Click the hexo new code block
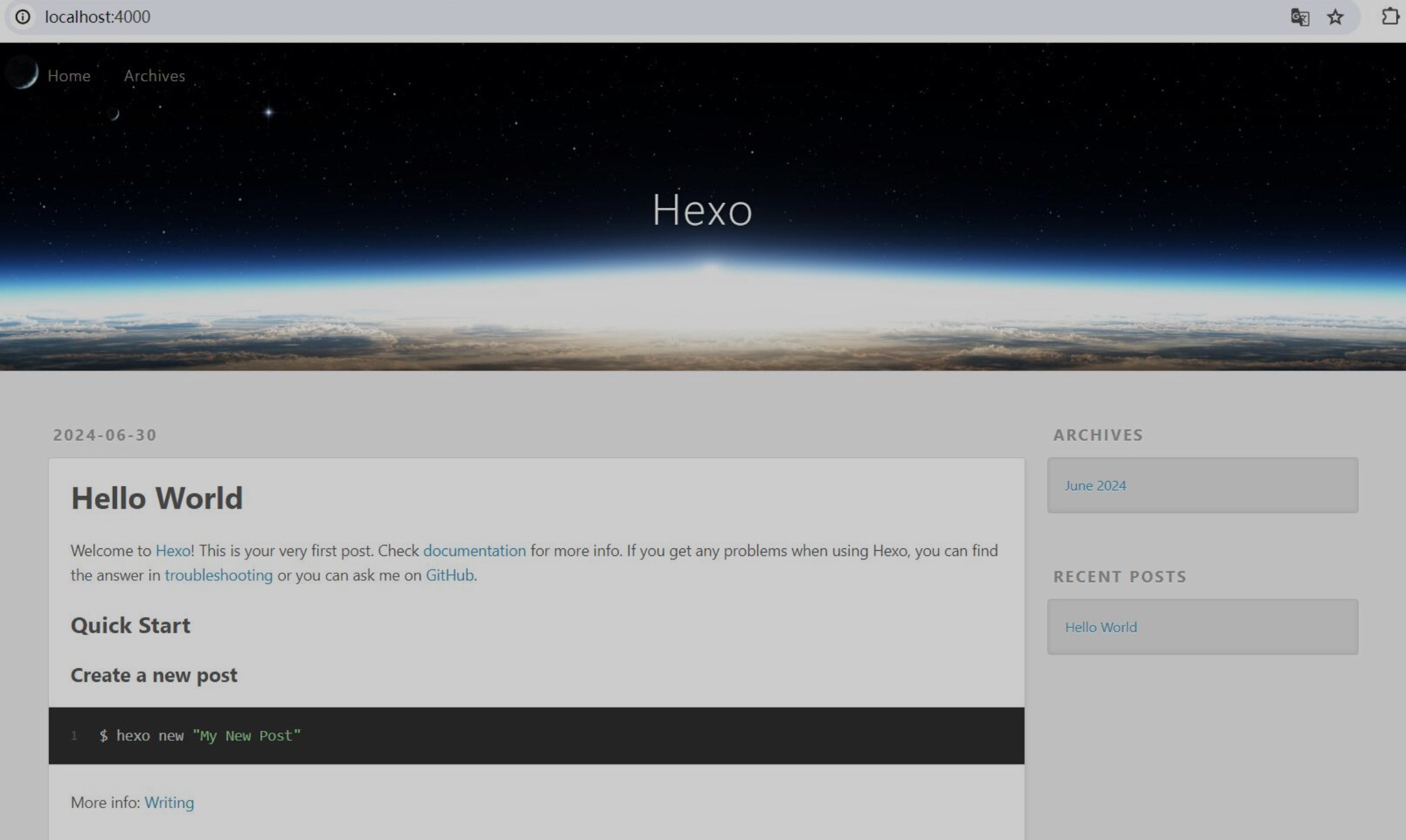This screenshot has width=1406, height=840. click(x=200, y=736)
